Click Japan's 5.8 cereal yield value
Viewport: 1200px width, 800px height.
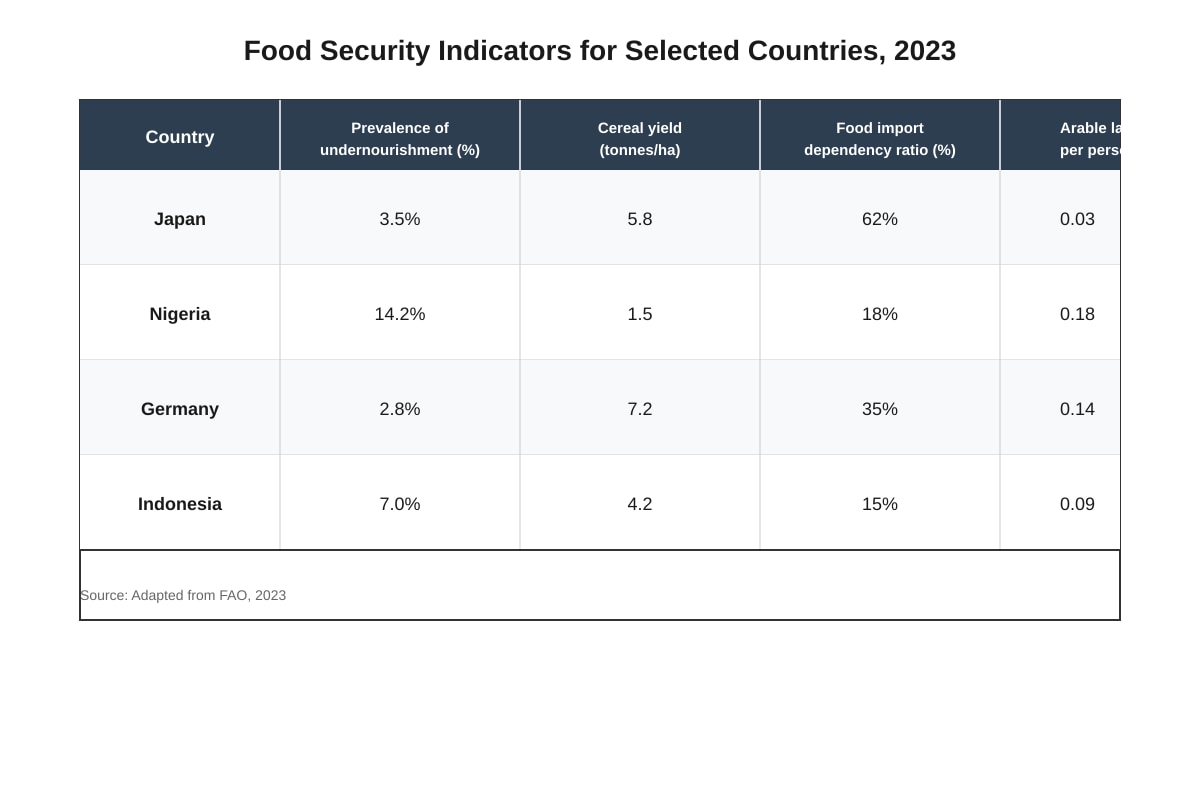pos(640,219)
